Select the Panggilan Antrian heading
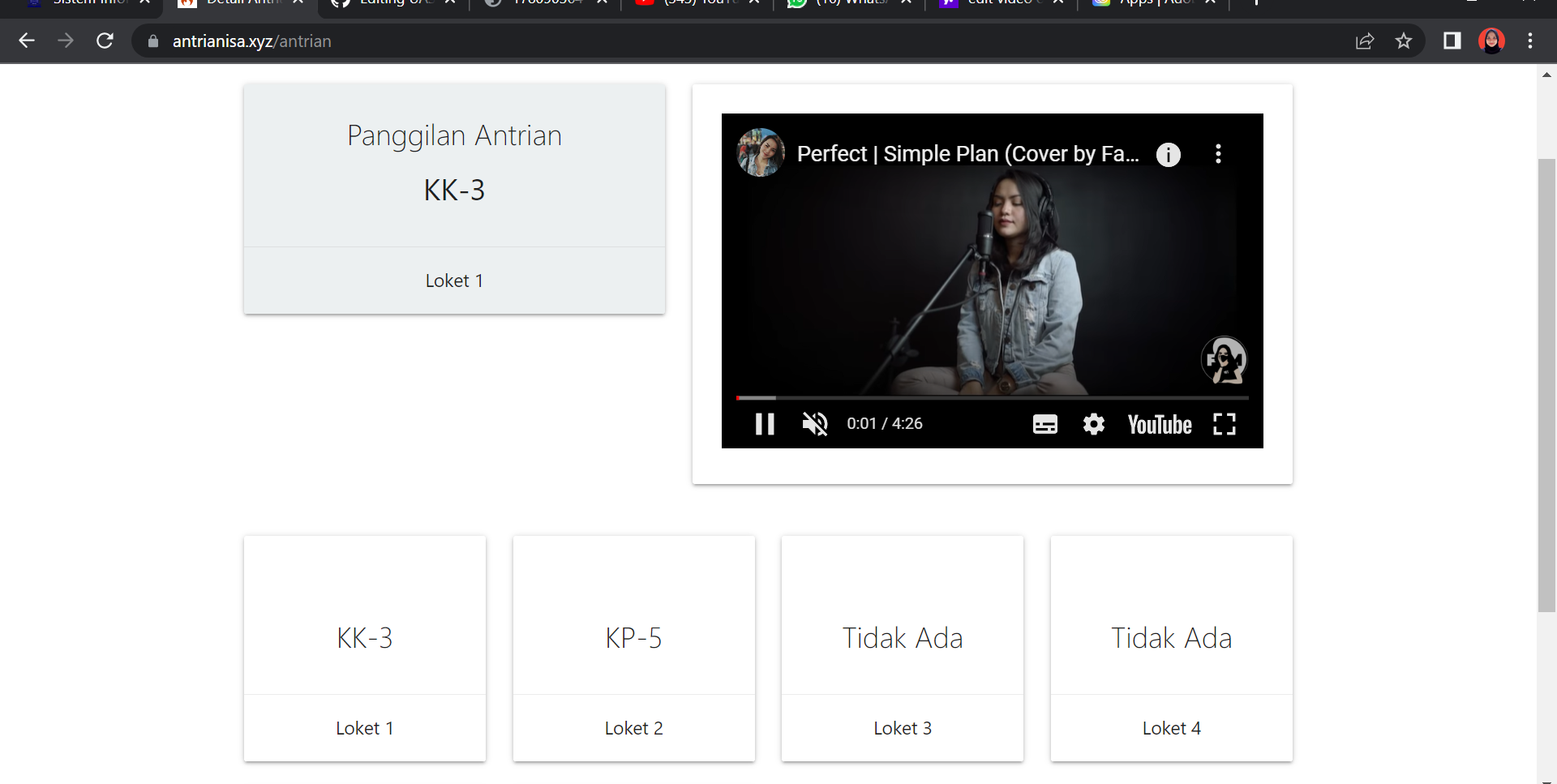 pyautogui.click(x=454, y=135)
